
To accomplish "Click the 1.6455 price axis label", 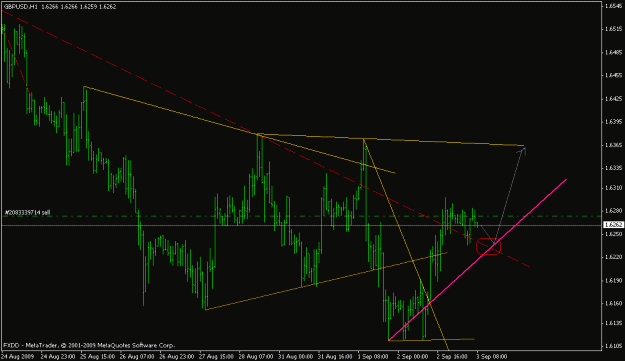I will (614, 75).
